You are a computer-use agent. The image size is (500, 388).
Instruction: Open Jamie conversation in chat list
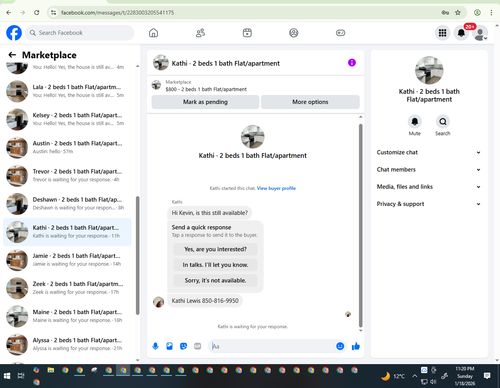click(68, 260)
